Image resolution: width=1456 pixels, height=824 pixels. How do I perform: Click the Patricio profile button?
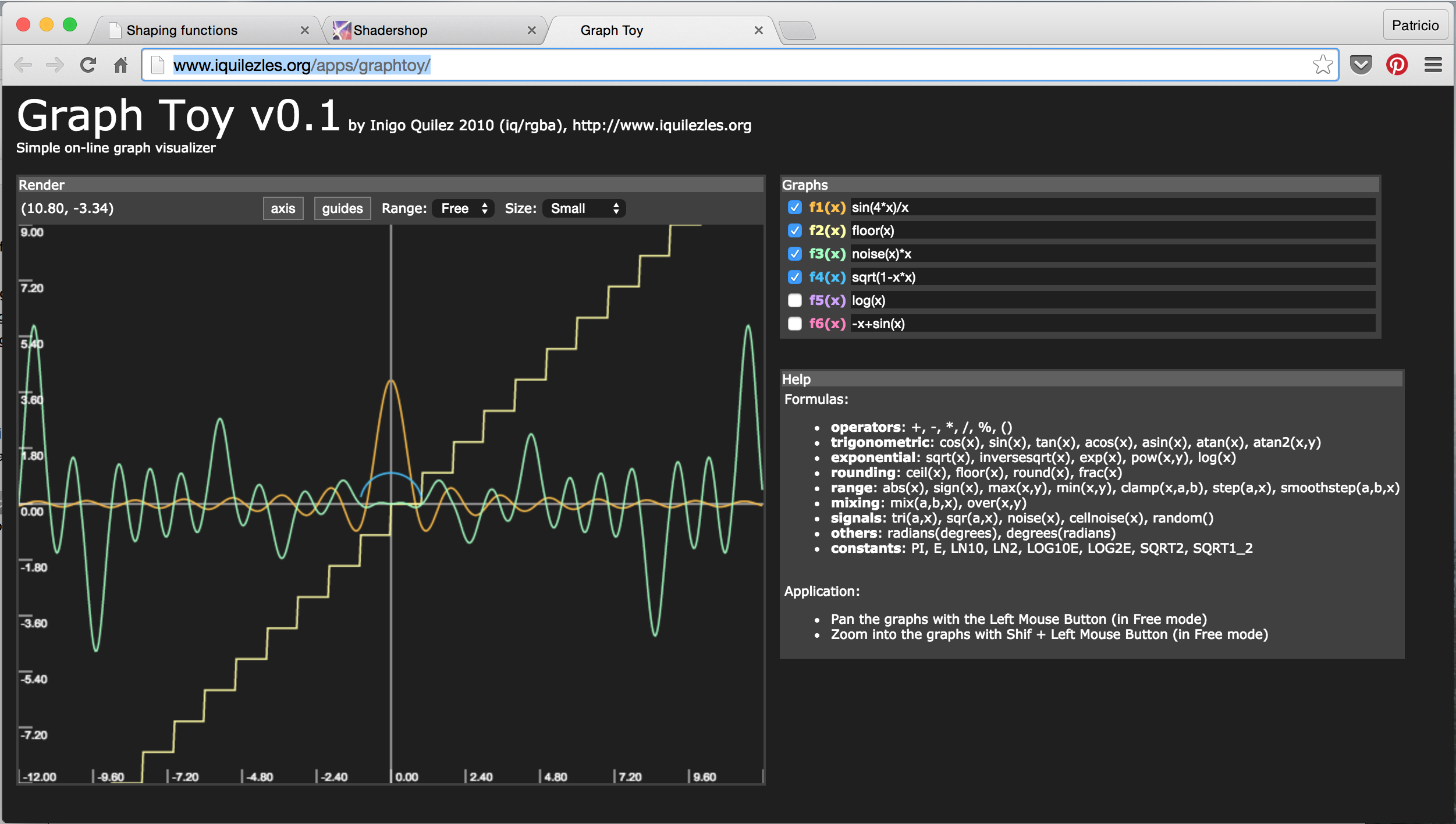[x=1415, y=26]
